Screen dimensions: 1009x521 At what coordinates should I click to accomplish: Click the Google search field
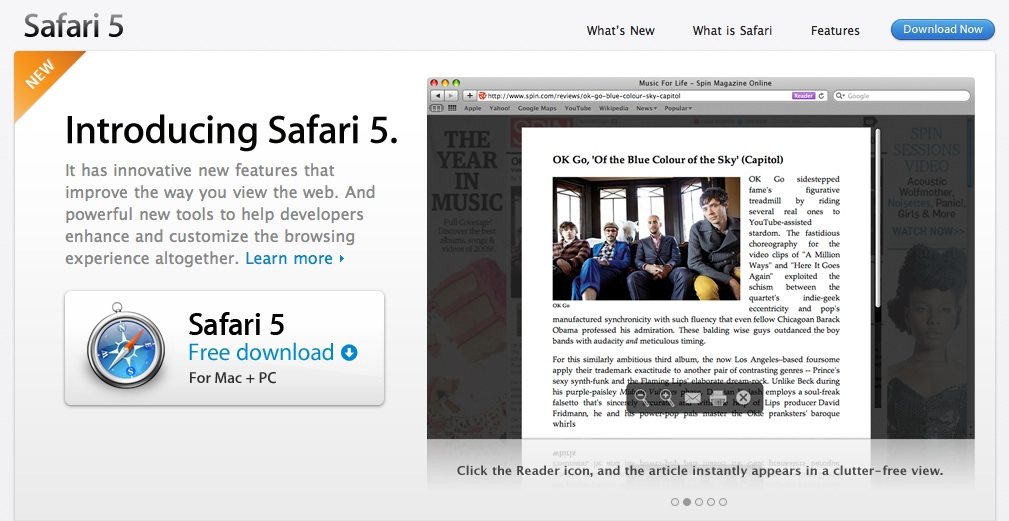pos(902,96)
